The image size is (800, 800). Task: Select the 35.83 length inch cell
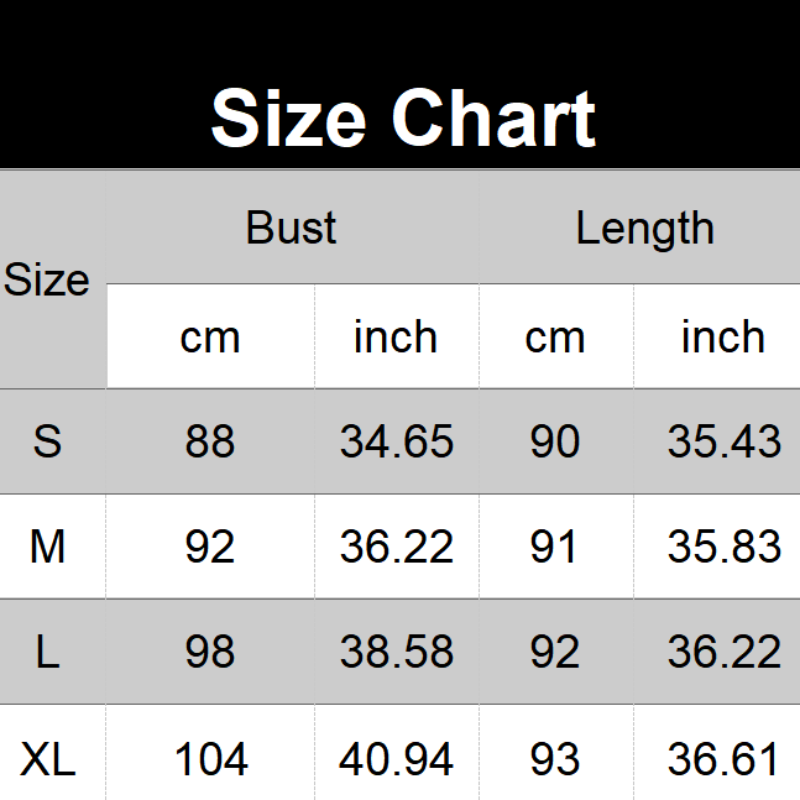click(724, 547)
